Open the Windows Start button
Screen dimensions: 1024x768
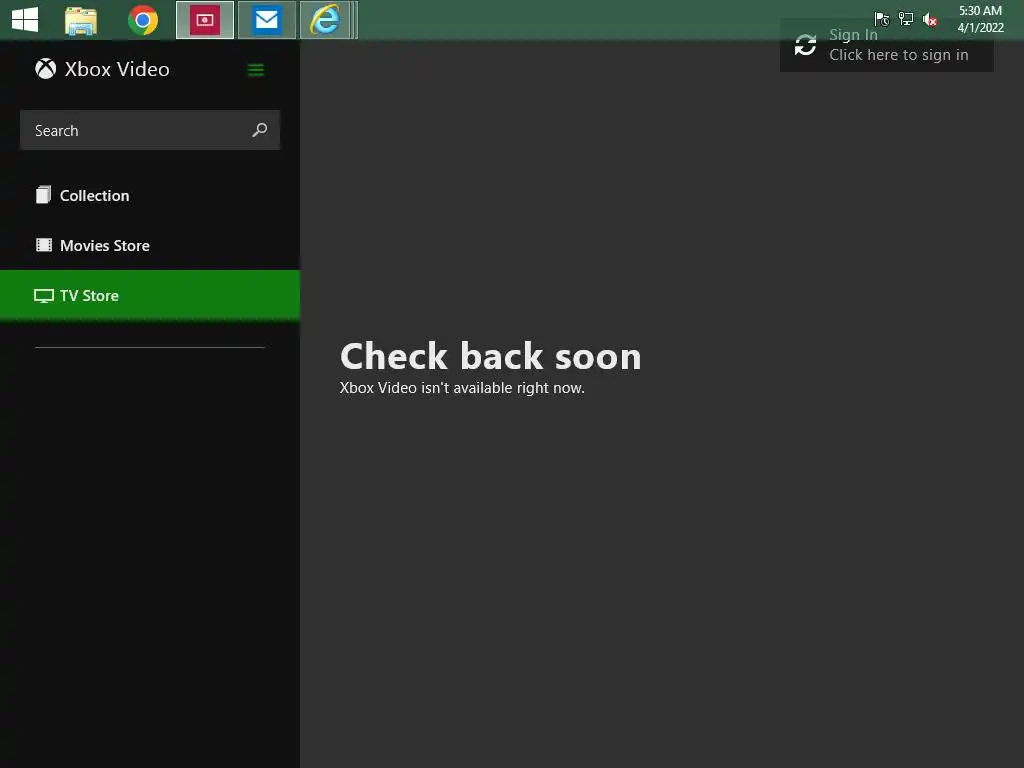[25, 20]
